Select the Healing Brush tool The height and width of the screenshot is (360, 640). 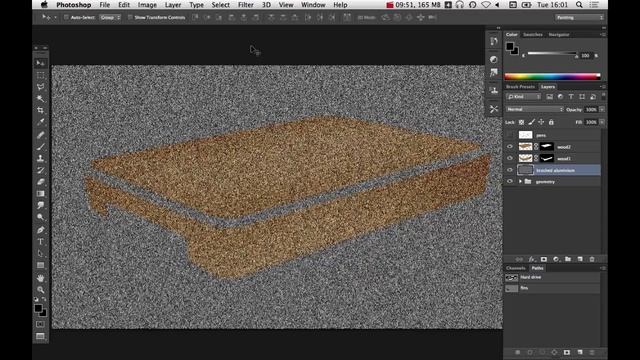40,135
